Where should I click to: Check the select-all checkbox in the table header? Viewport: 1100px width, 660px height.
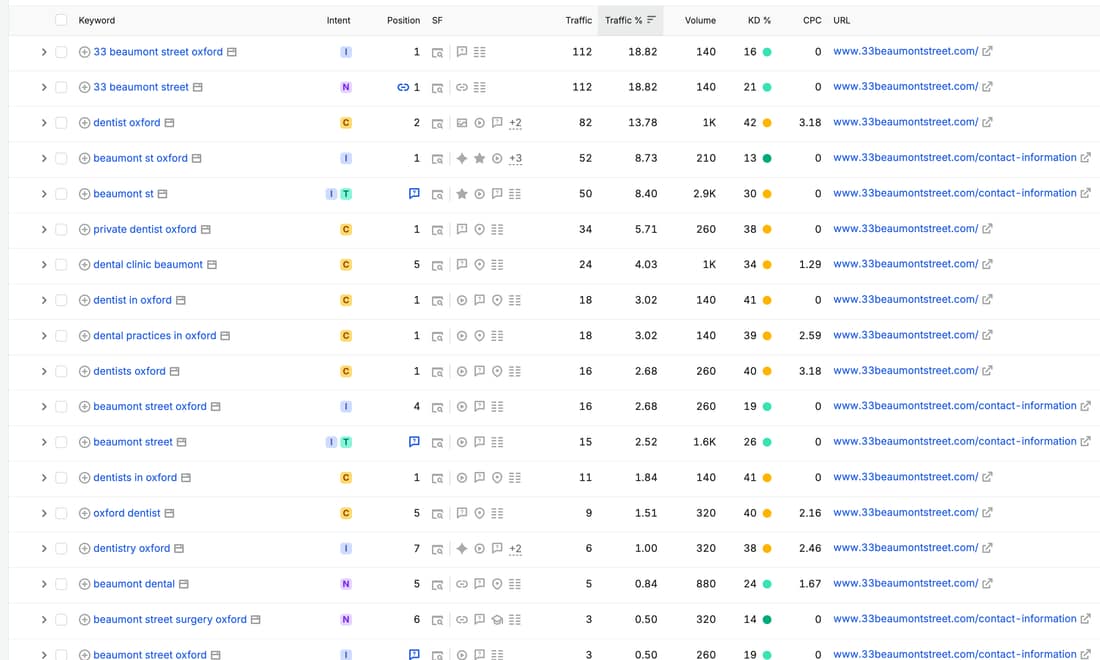pos(61,20)
